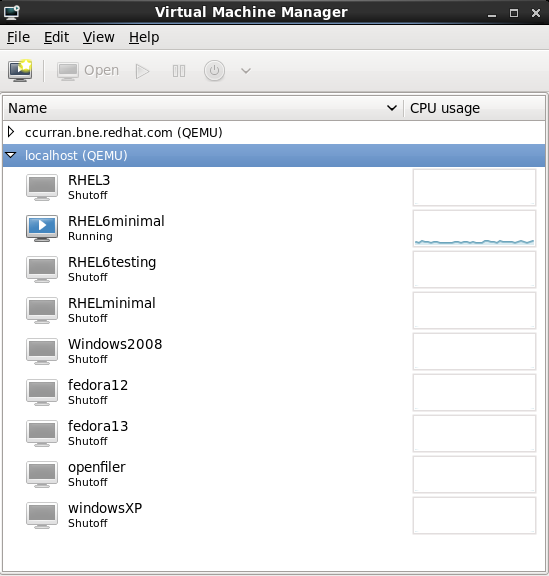Click the openfiler monitor icon
The image size is (549, 576).
42,474
